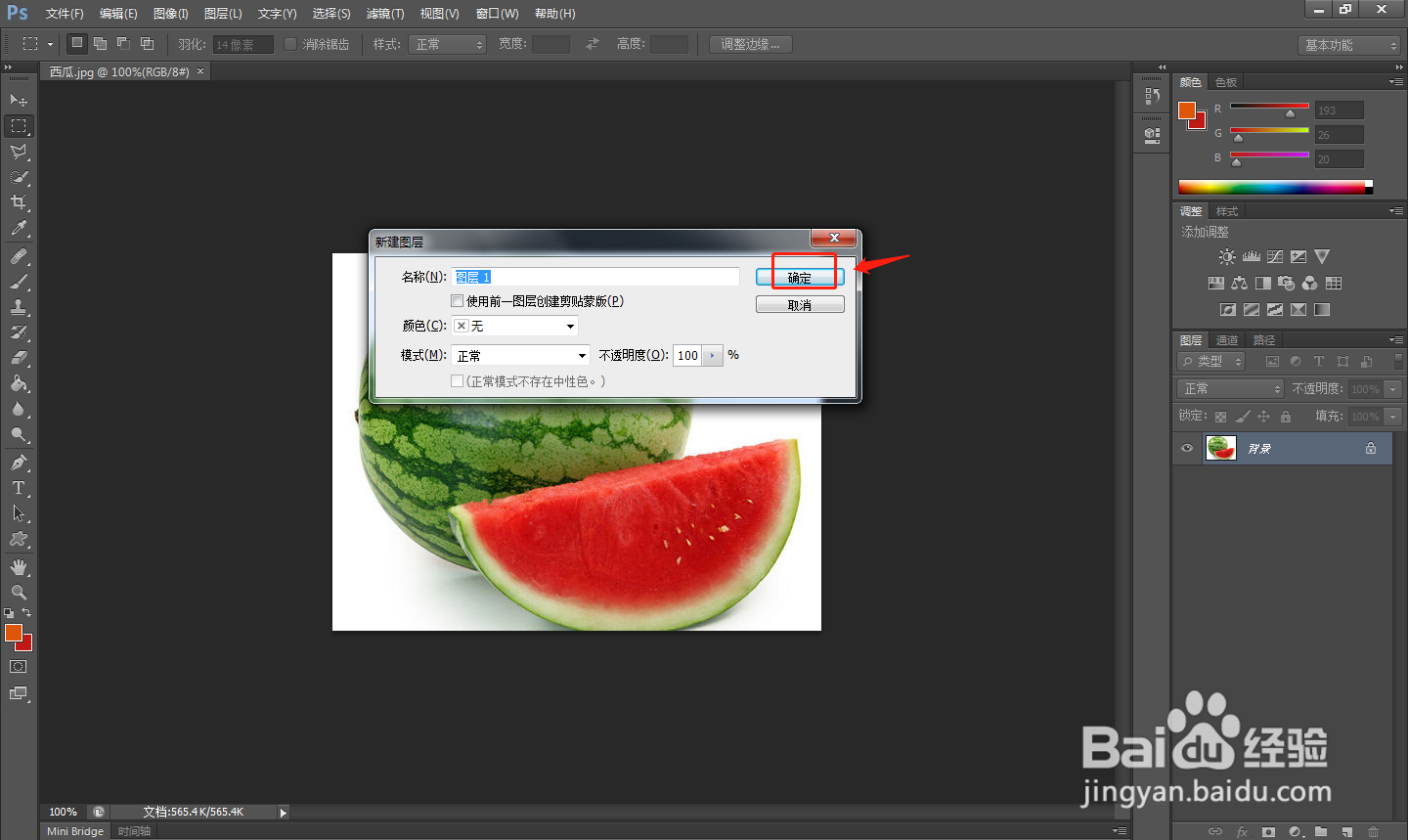This screenshot has height=840, width=1408.
Task: Select the Move tool
Action: (19, 100)
